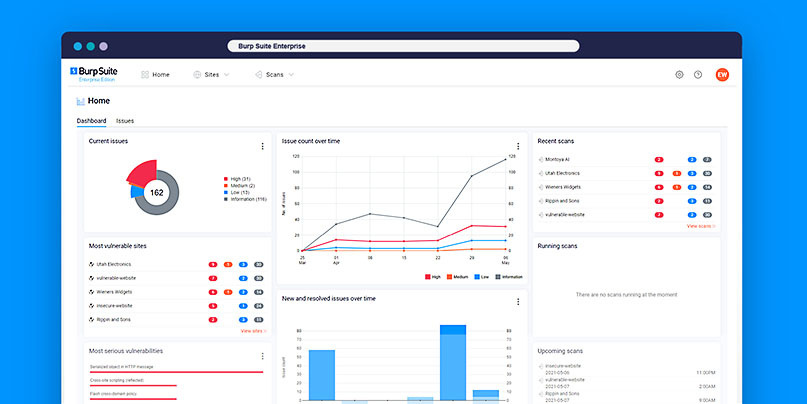Click site icon for vulnerable-website in Most vulnerable sites

pyautogui.click(x=92, y=278)
